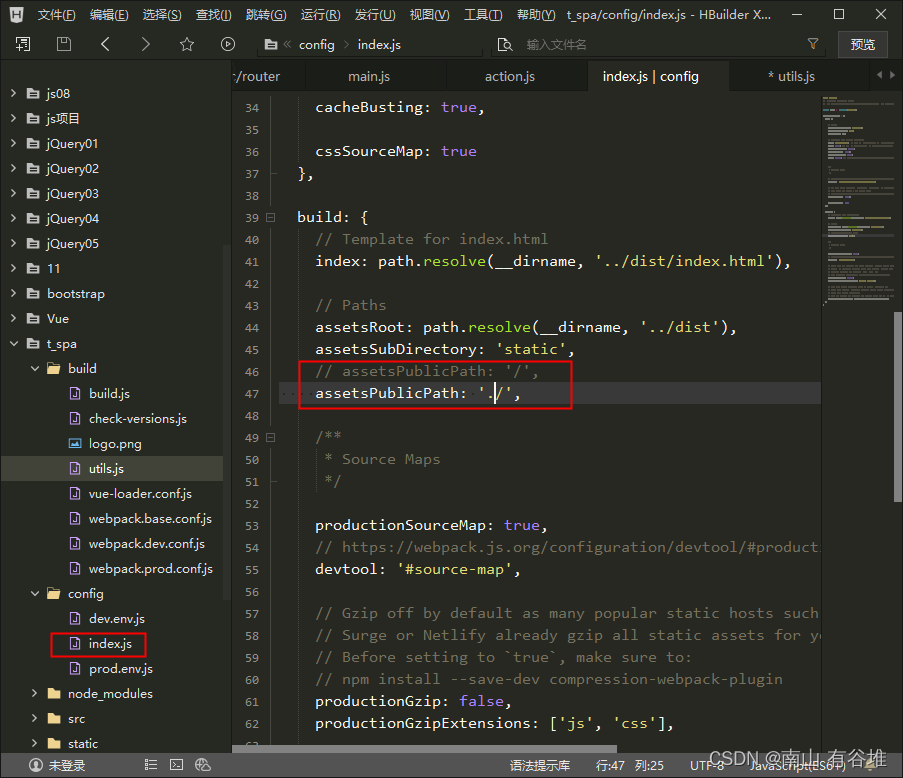903x778 pixels.
Task: Go back with the left arrow icon
Action: pyautogui.click(x=106, y=44)
